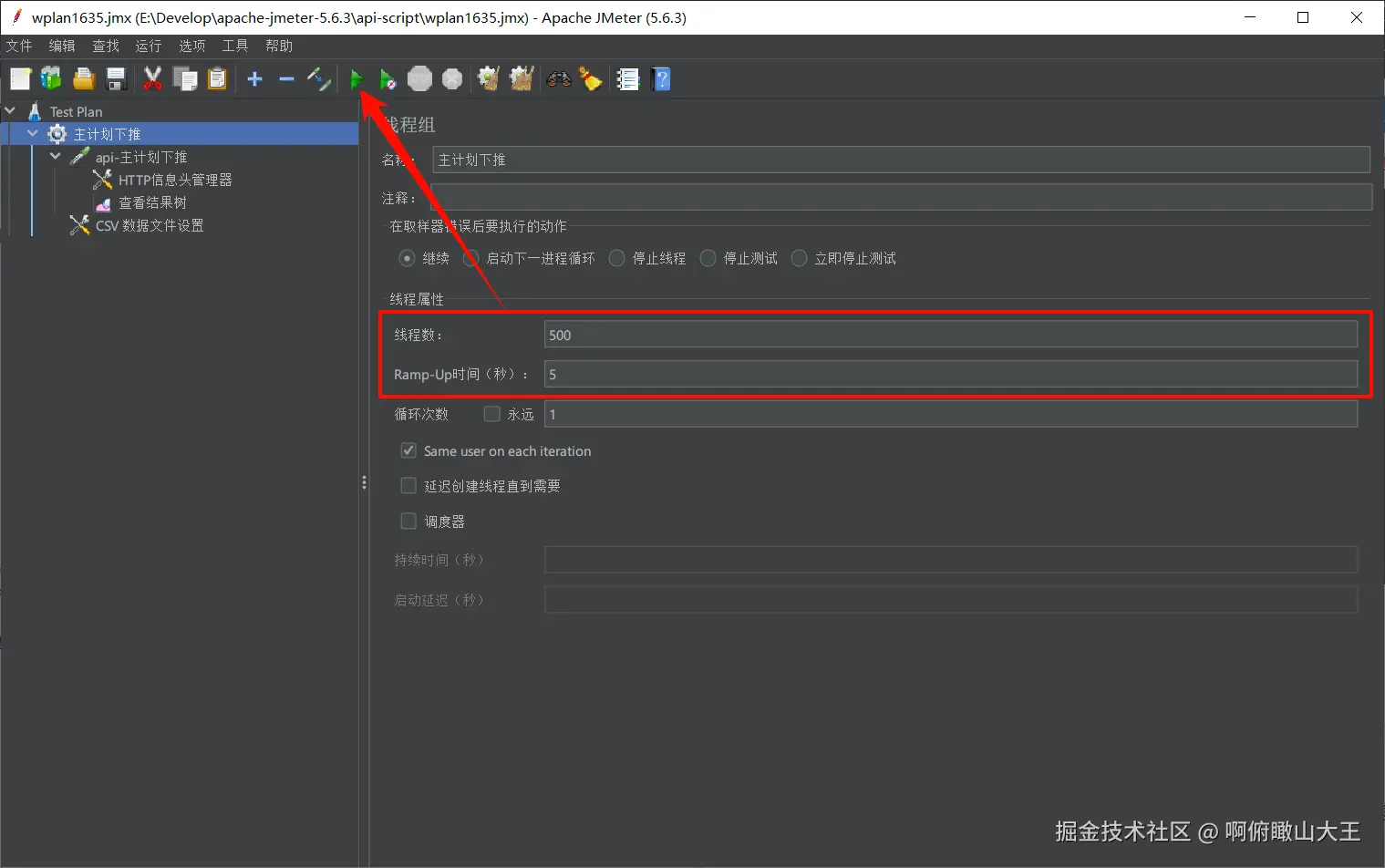
Task: Click the 循环次数 field showing 1
Action: point(951,414)
